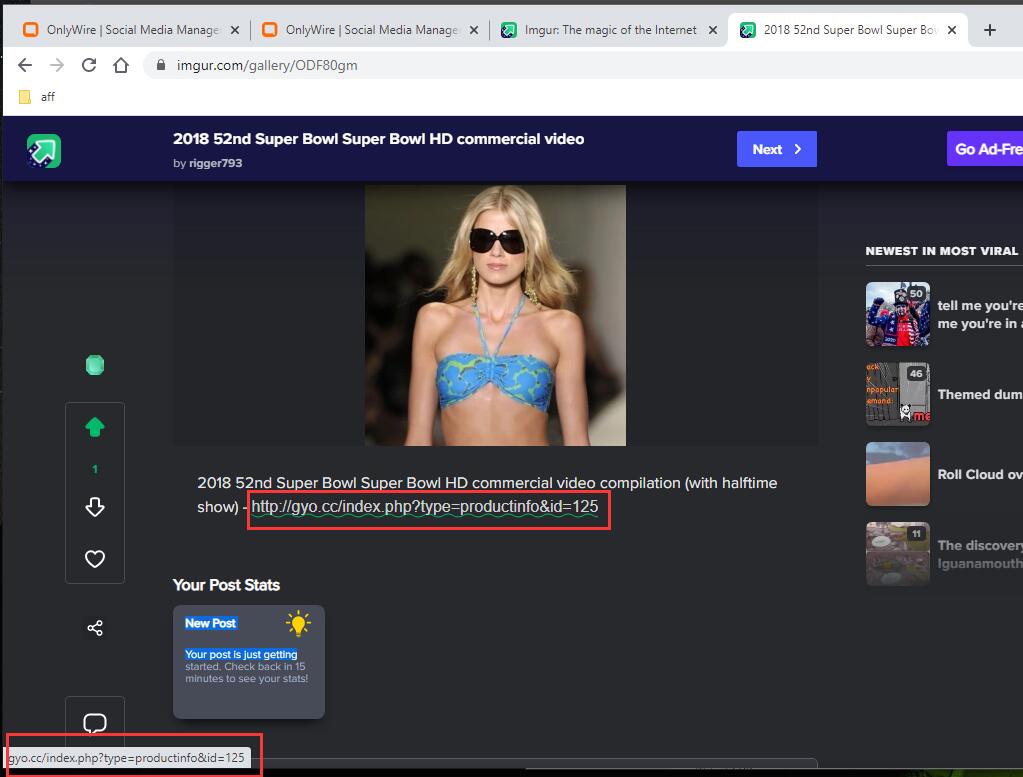Open the gyo.cc productinfo link
This screenshot has width=1023, height=777.
[x=424, y=507]
